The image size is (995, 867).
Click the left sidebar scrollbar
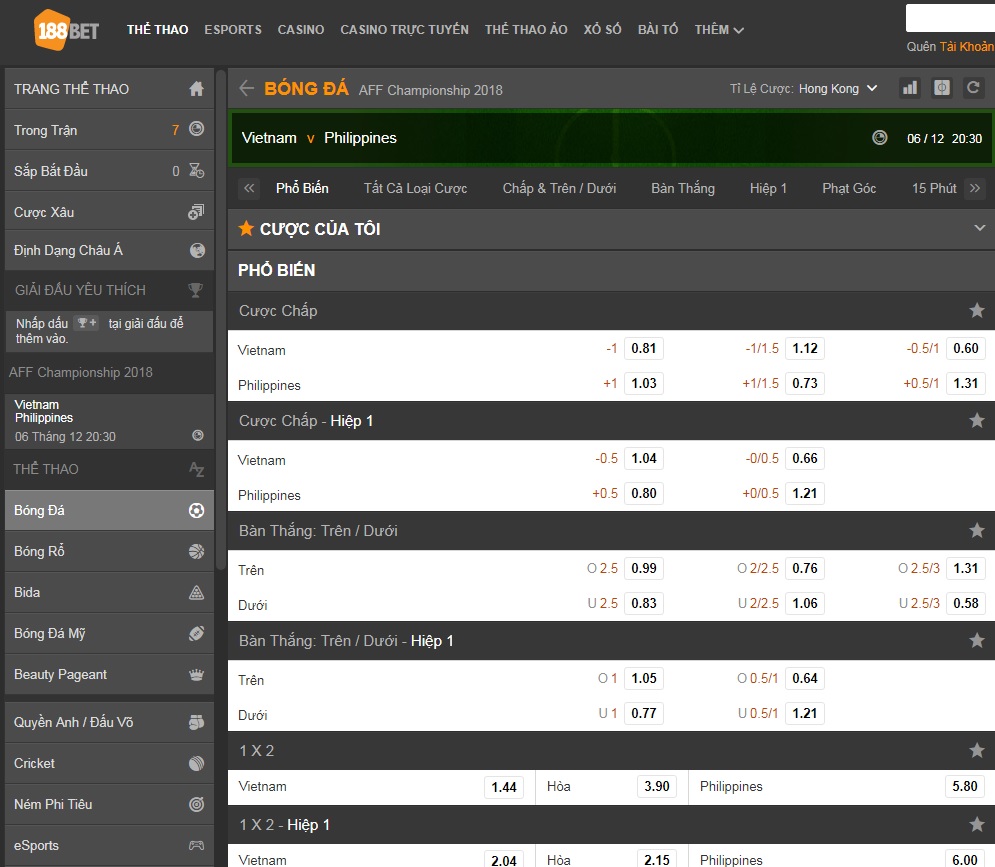pyautogui.click(x=220, y=320)
